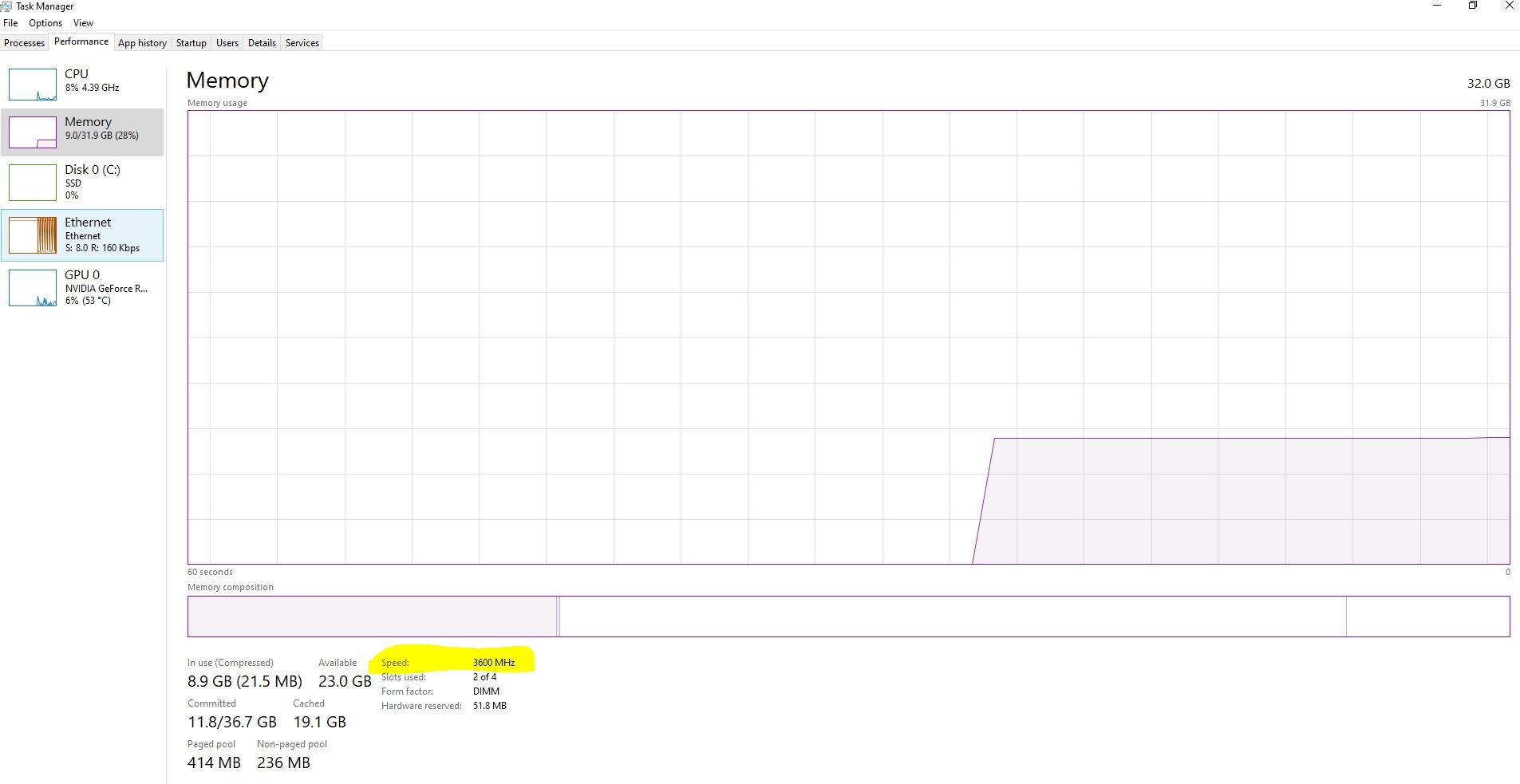This screenshot has height=784, width=1520.
Task: Click the Memory composition bar
Action: coord(848,617)
